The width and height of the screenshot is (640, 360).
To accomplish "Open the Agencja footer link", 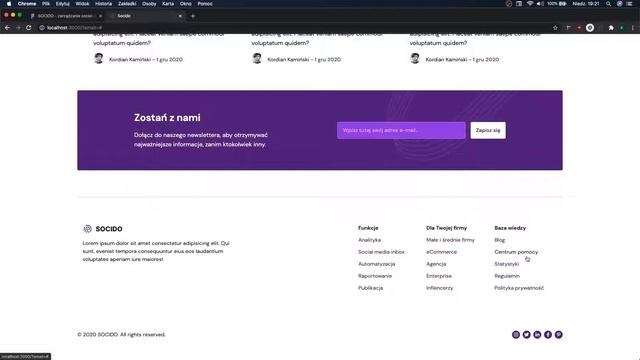I will (x=436, y=264).
